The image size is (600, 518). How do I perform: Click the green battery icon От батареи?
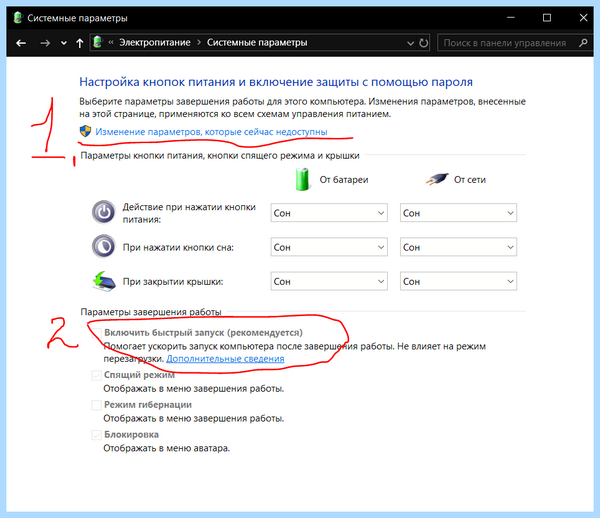click(302, 179)
